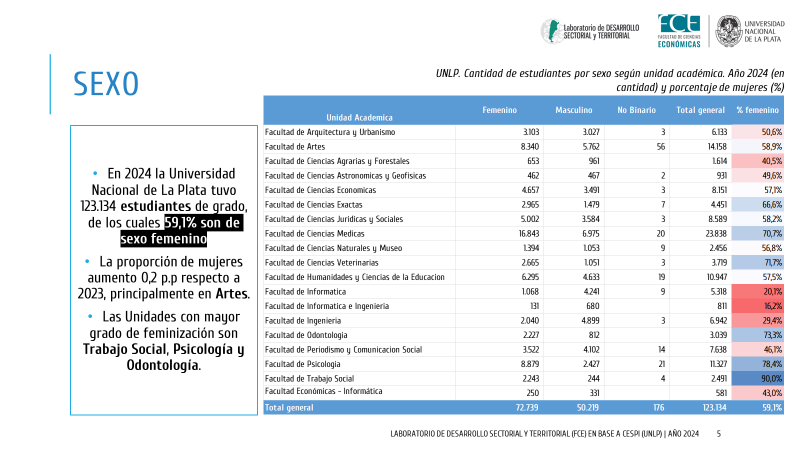Select the 'Facultad de Ciencias Medicas' row label

click(x=314, y=234)
